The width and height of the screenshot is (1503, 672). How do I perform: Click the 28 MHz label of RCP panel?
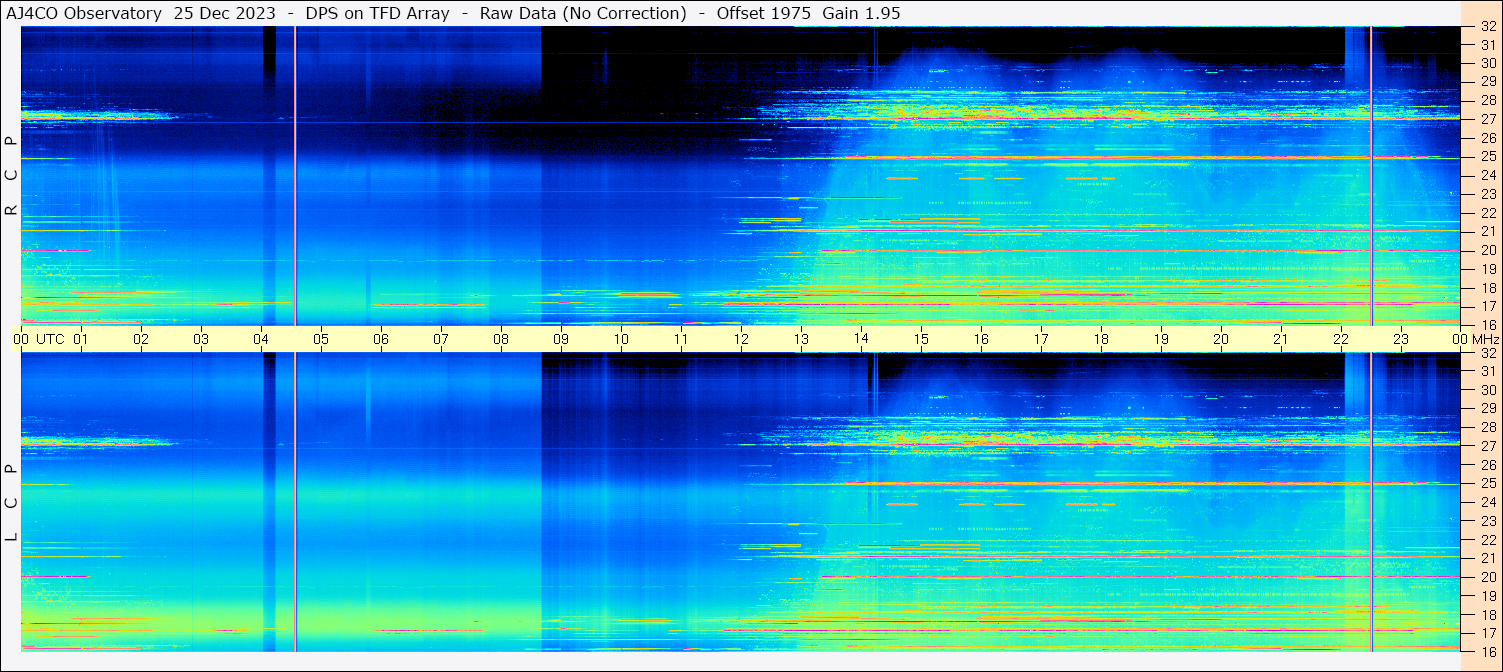tap(1488, 101)
